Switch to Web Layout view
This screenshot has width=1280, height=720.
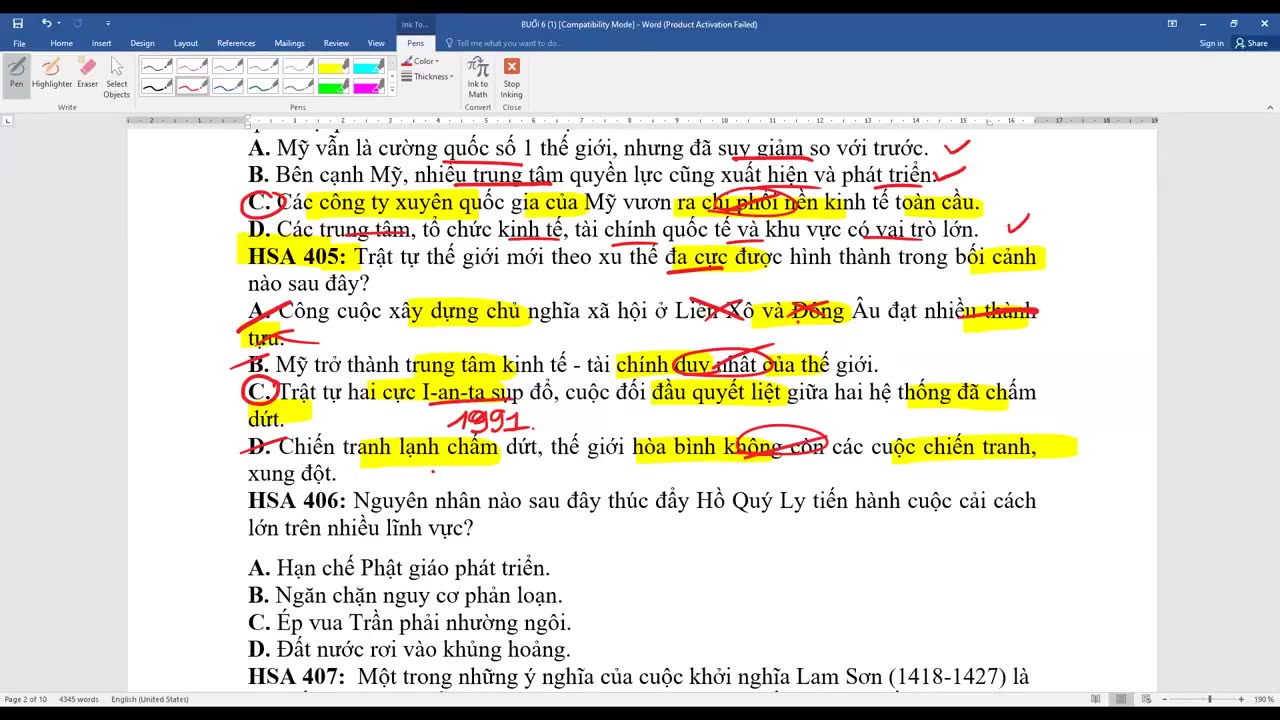[1144, 699]
